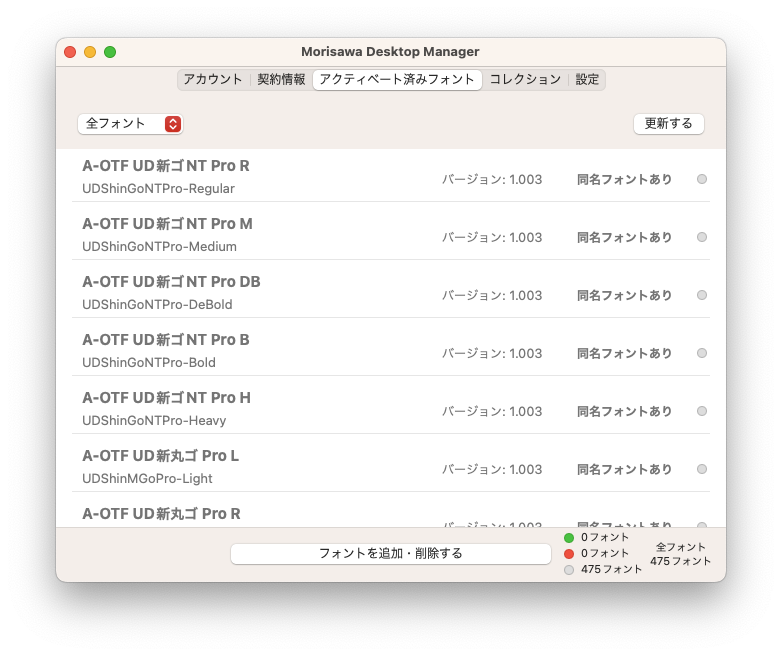
Task: Click version text for UDShinGoNTPro-Bold
Action: 492,353
